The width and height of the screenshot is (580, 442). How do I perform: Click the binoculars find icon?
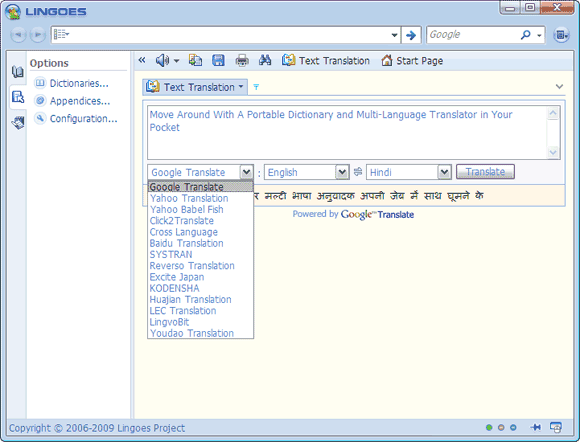coord(265,60)
